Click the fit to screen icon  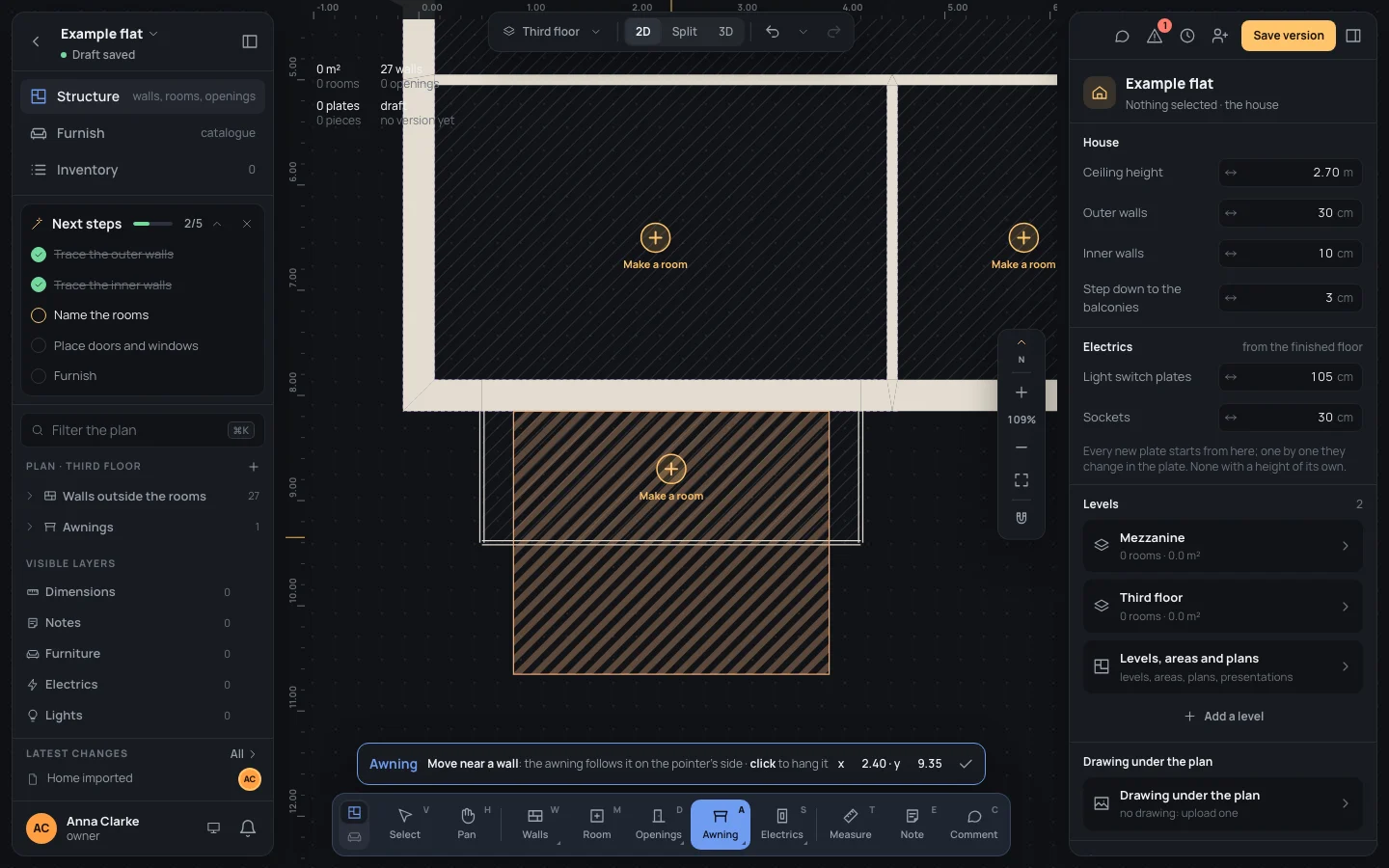pyautogui.click(x=1021, y=480)
